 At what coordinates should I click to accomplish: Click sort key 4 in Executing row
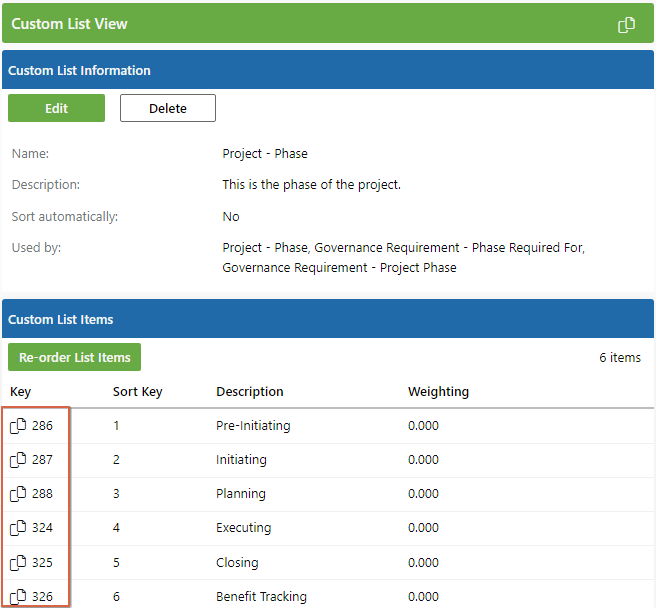pos(116,528)
